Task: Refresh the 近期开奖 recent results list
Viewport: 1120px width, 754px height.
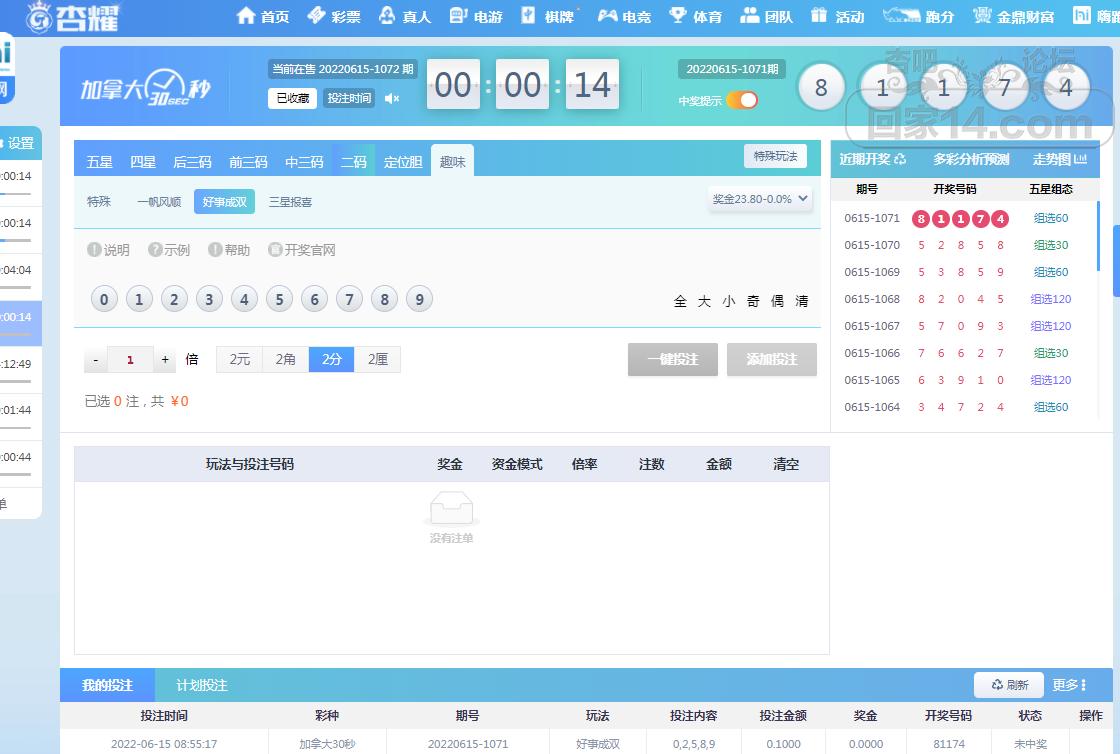Action: coord(900,159)
